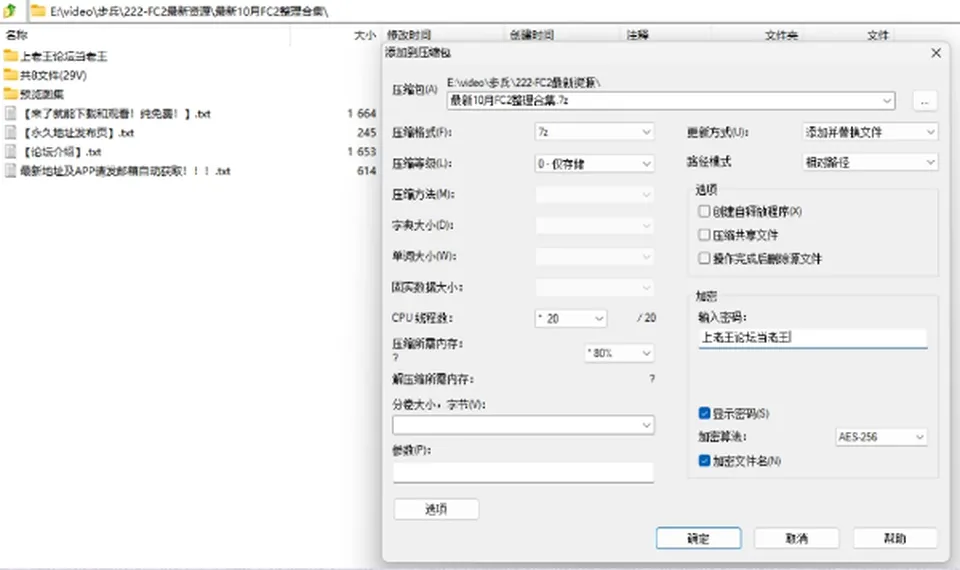
Task: Click the icon of the 【来了就能下载和观看 txt file
Action: pyautogui.click(x=10, y=113)
